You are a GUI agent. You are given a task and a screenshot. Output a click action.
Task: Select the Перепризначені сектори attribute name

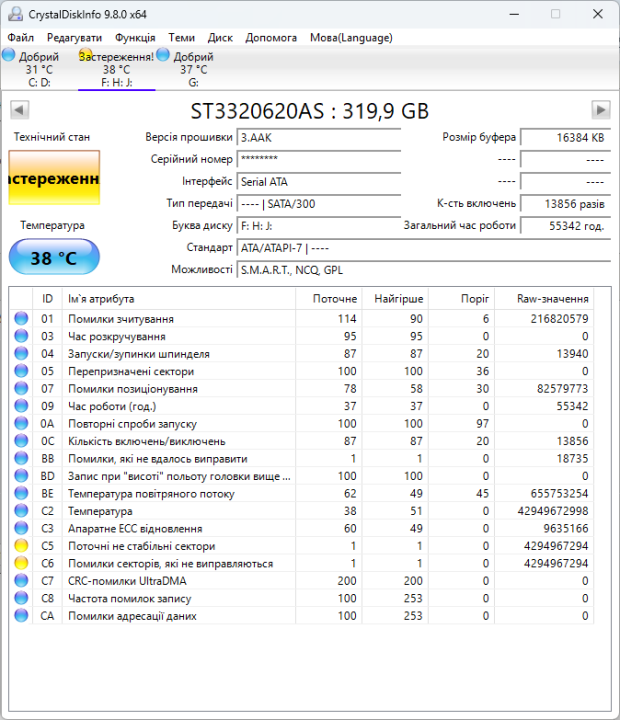131,371
